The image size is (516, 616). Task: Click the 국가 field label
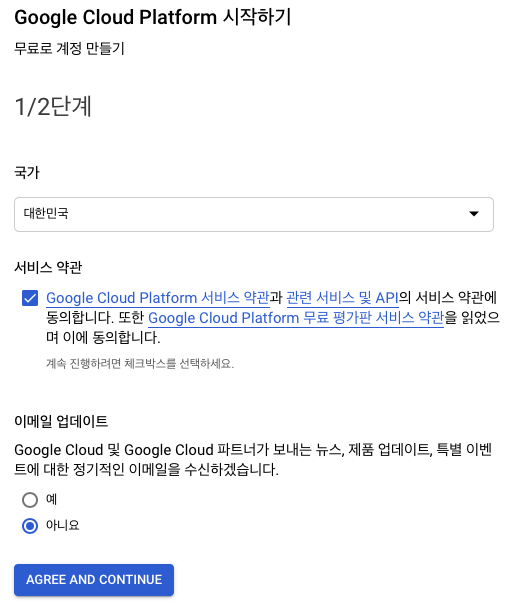coord(27,172)
